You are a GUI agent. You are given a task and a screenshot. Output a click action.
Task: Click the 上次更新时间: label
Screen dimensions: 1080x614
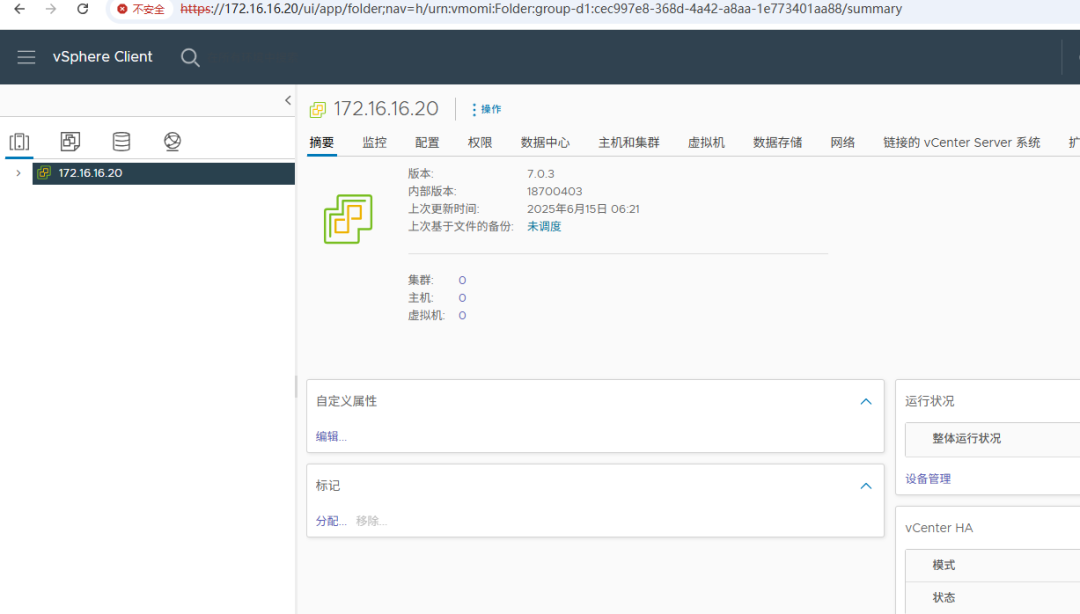click(x=444, y=209)
